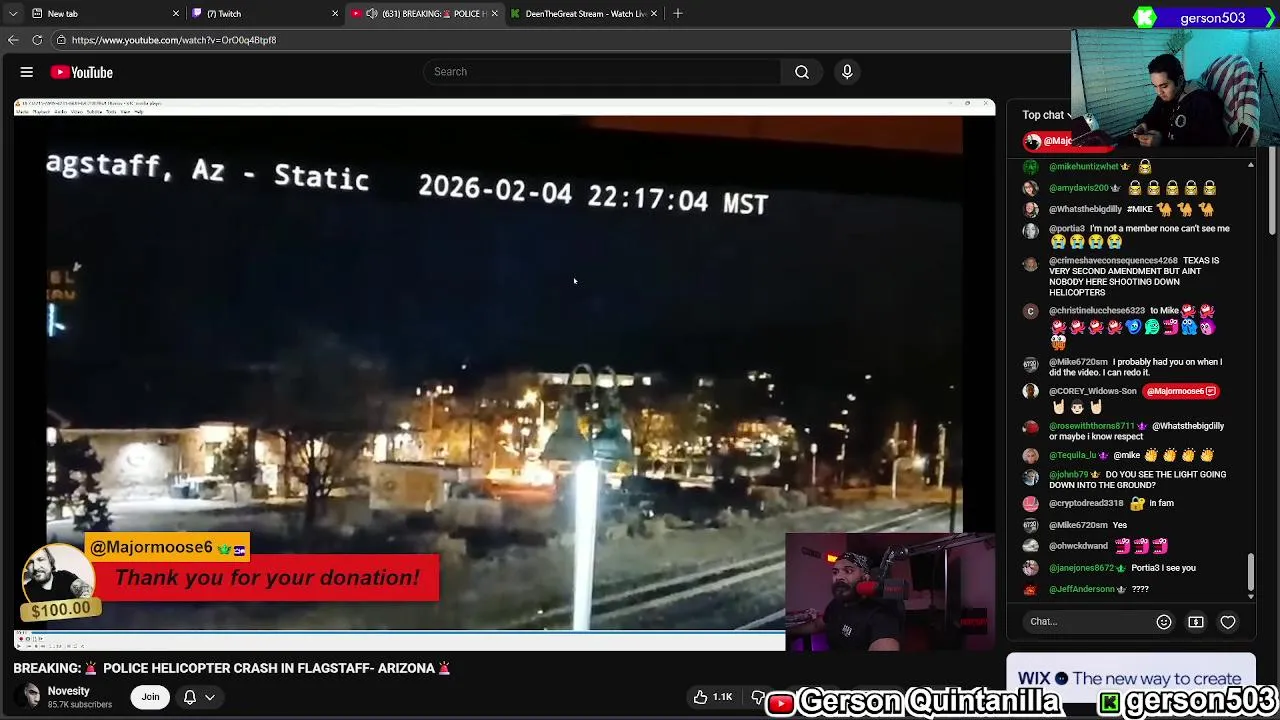Go back with browser back arrow
The height and width of the screenshot is (720, 1280).
[13, 40]
